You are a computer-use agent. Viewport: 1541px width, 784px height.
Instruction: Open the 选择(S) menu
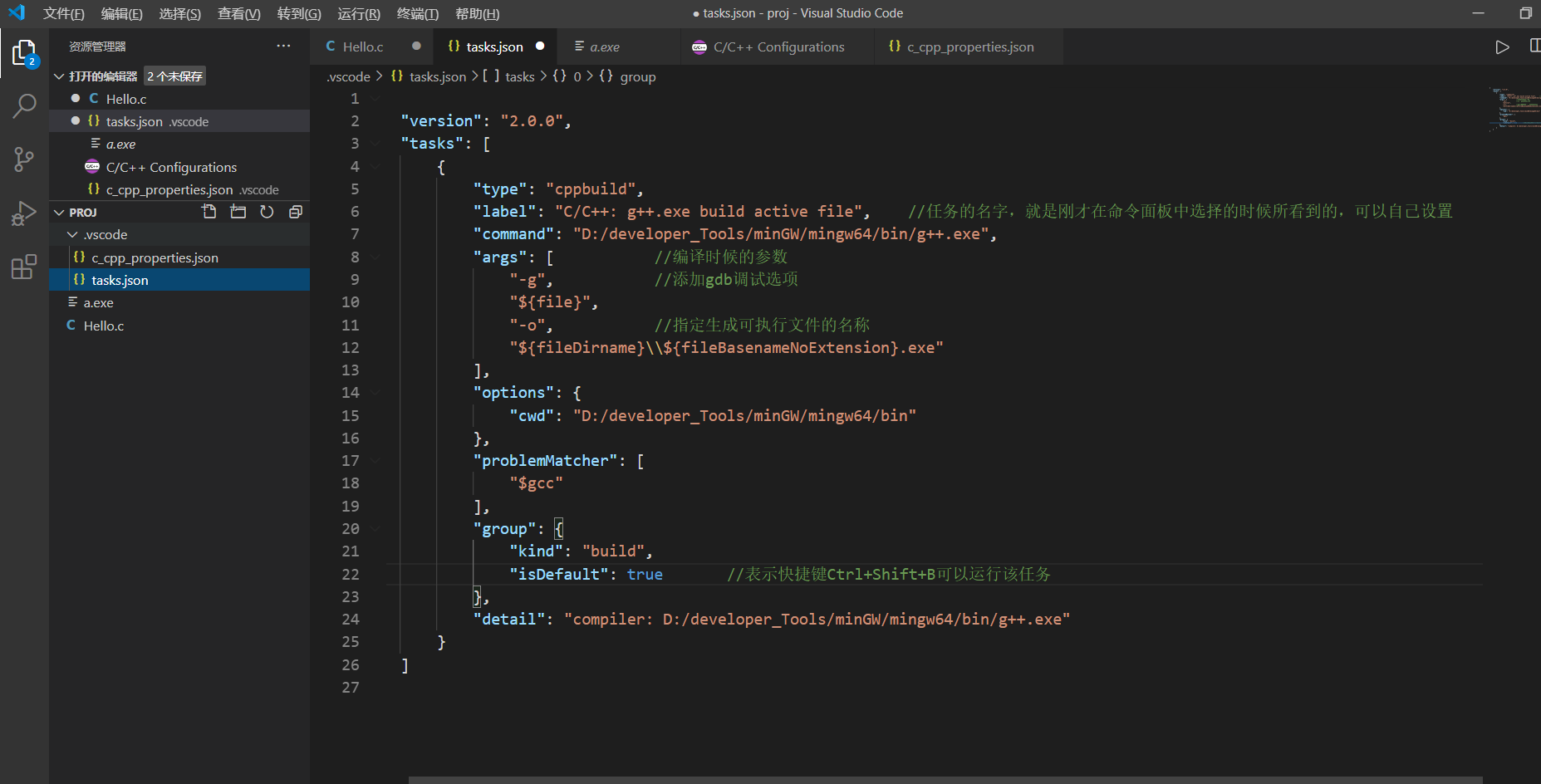point(180,13)
